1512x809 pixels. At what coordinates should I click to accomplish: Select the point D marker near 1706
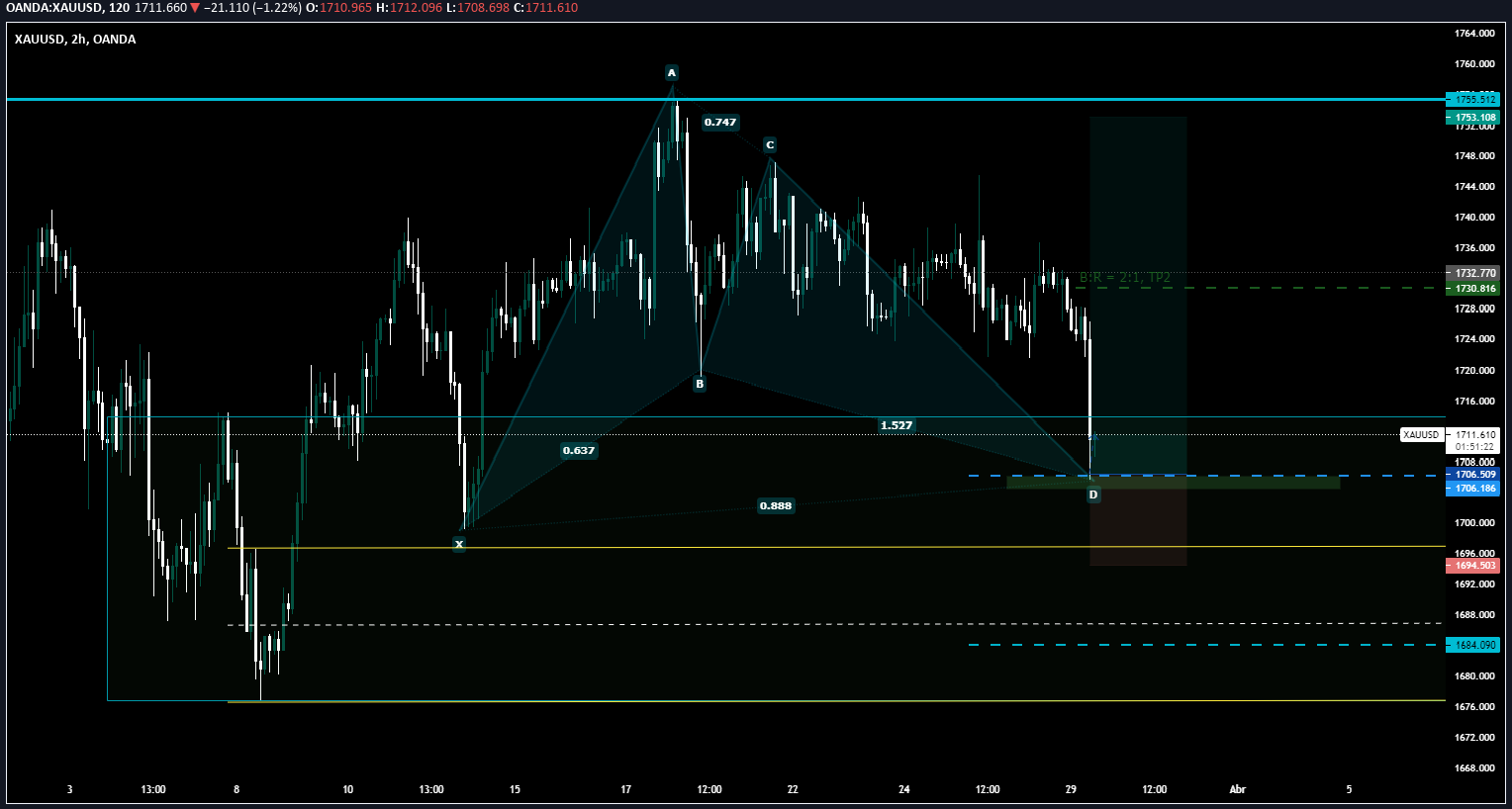click(x=1093, y=494)
